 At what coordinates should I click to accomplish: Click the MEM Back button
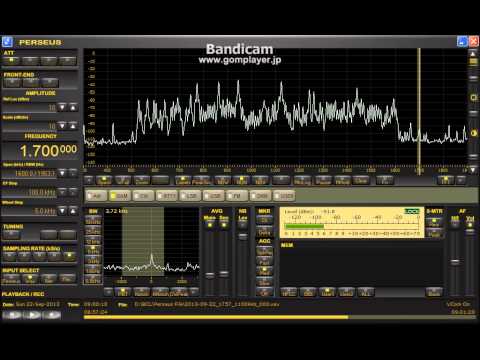(x=434, y=292)
